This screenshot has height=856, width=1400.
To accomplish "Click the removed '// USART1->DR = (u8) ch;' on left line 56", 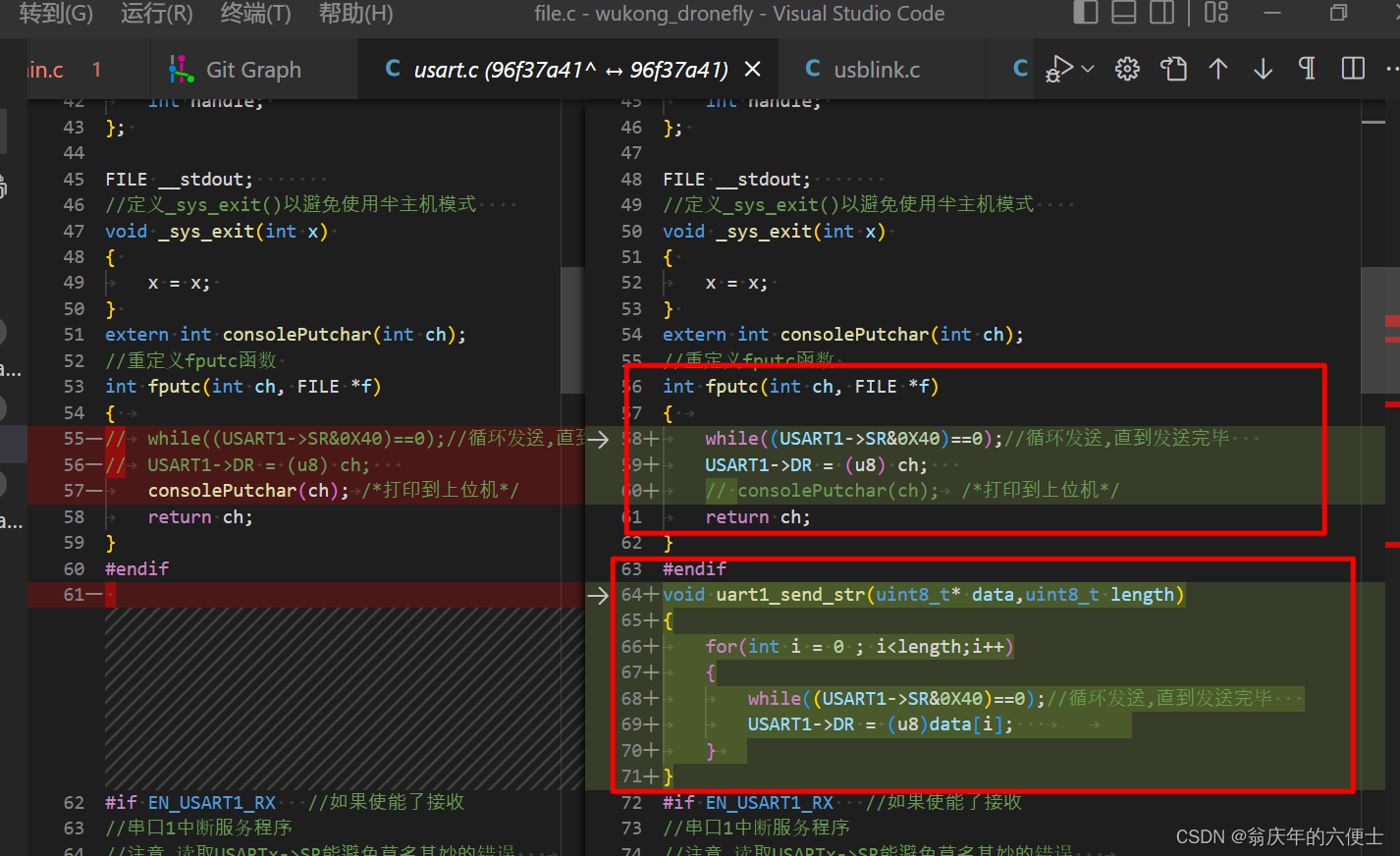I will tap(238, 465).
